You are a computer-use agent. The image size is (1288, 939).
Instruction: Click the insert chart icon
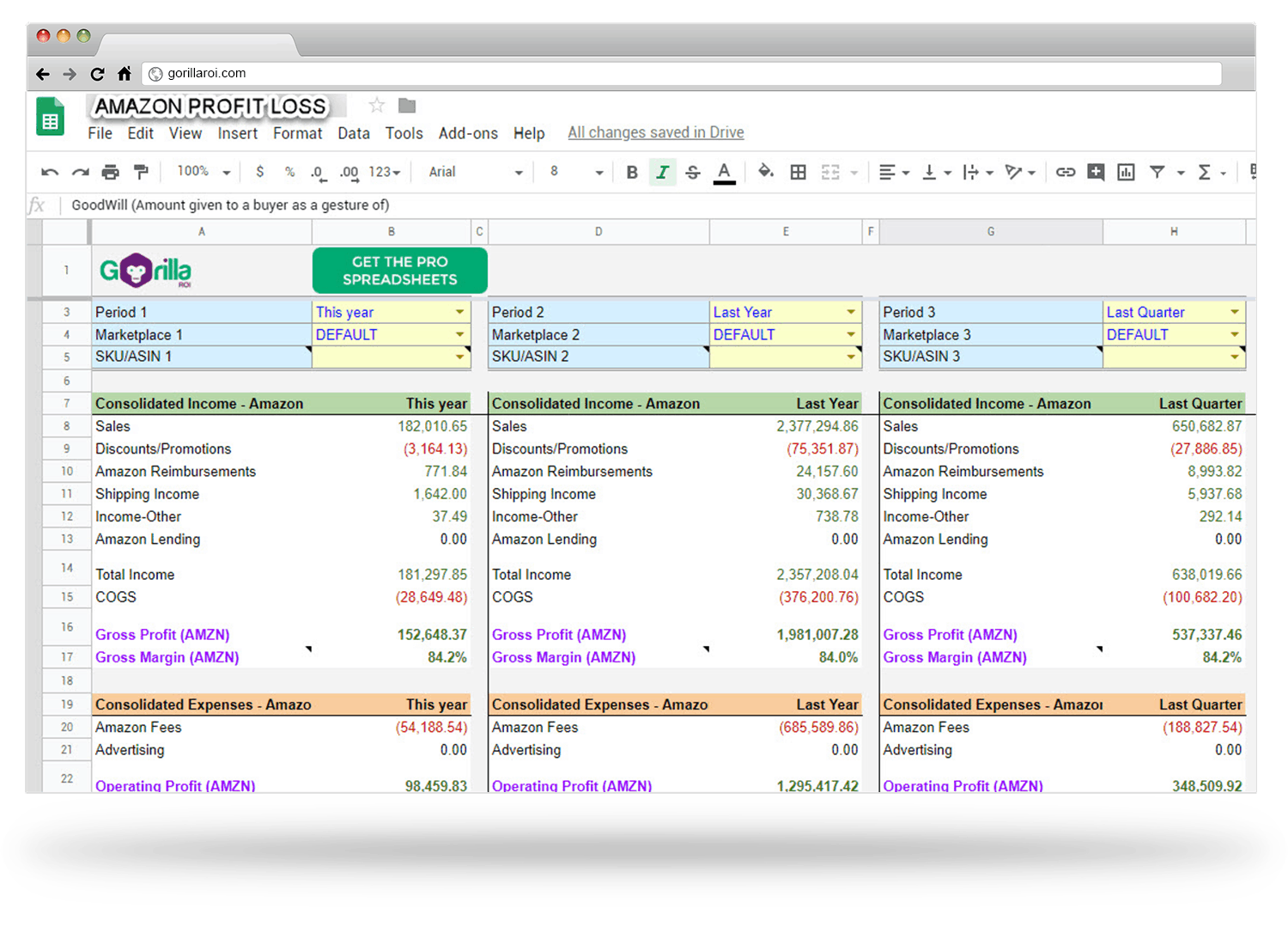pyautogui.click(x=1126, y=172)
